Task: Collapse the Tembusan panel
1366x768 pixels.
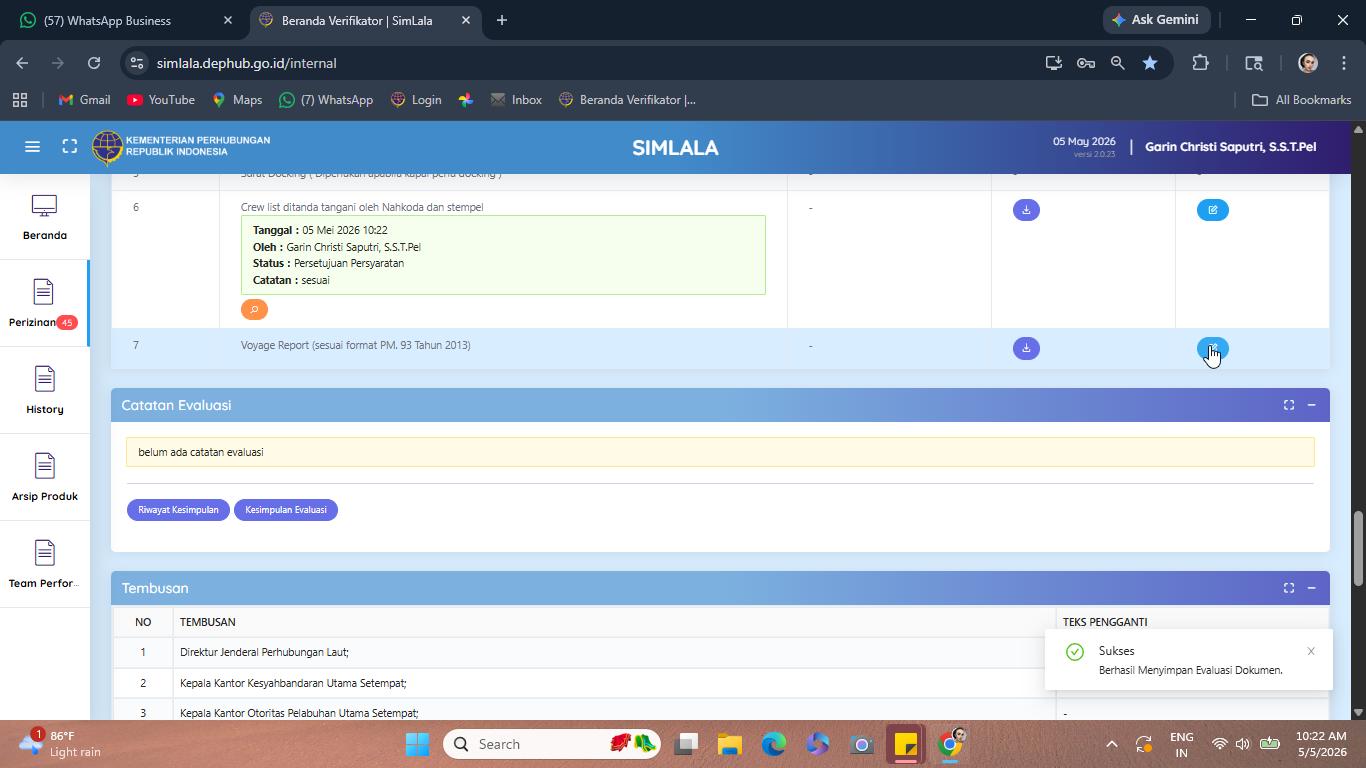Action: tap(1311, 588)
